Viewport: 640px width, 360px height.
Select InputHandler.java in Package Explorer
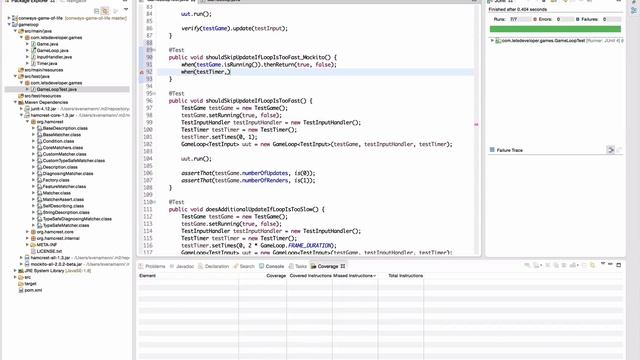click(54, 57)
